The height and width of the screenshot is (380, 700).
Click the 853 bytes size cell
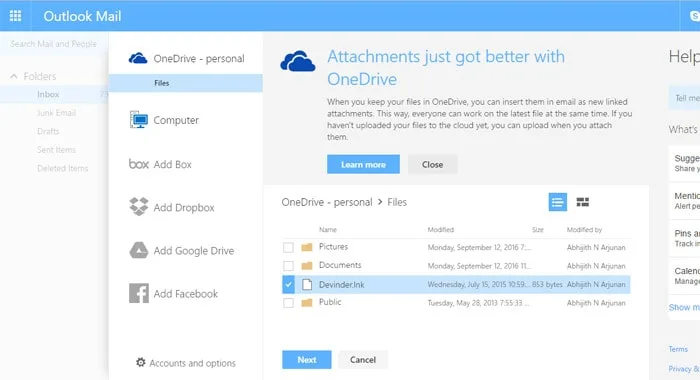pyautogui.click(x=547, y=284)
